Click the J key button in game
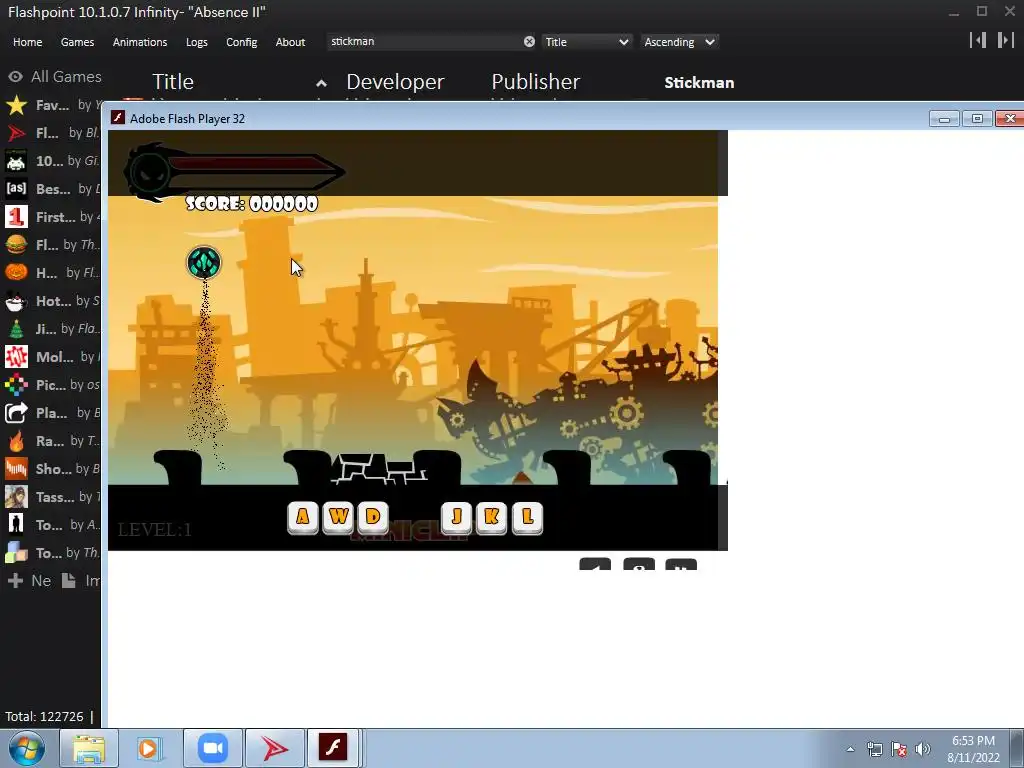 point(456,518)
